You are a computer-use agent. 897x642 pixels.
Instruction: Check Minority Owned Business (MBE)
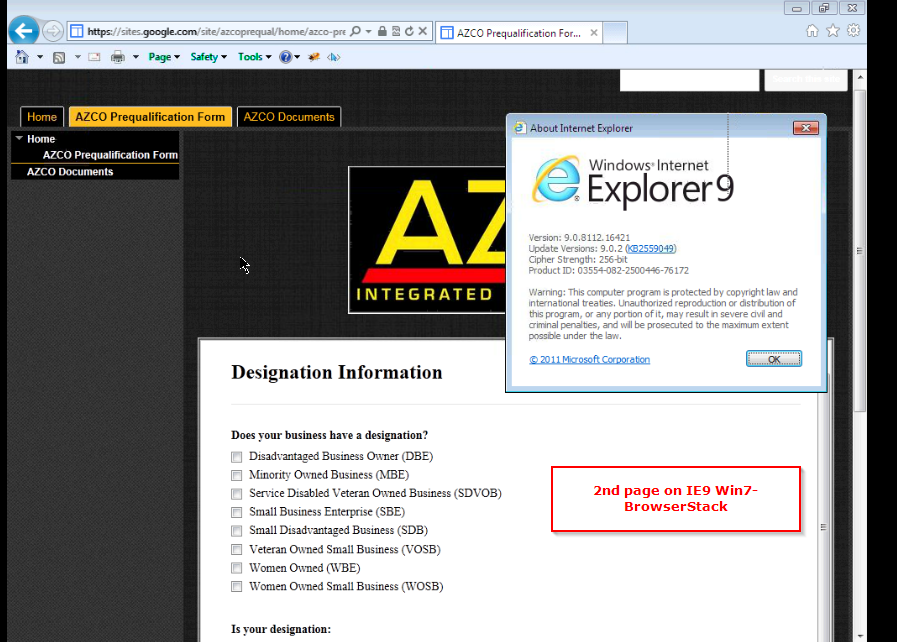coord(236,475)
